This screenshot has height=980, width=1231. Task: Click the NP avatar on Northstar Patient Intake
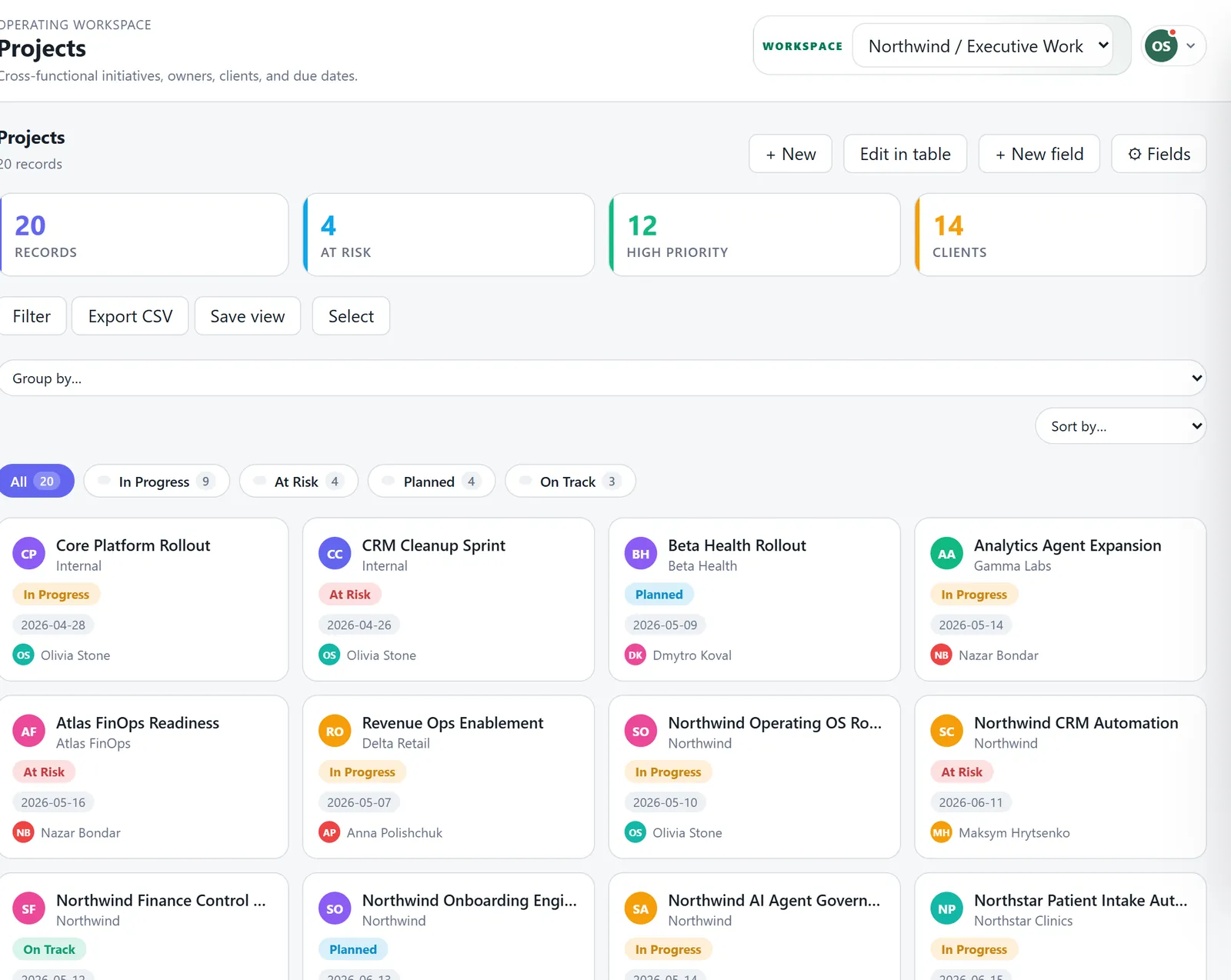tap(946, 909)
